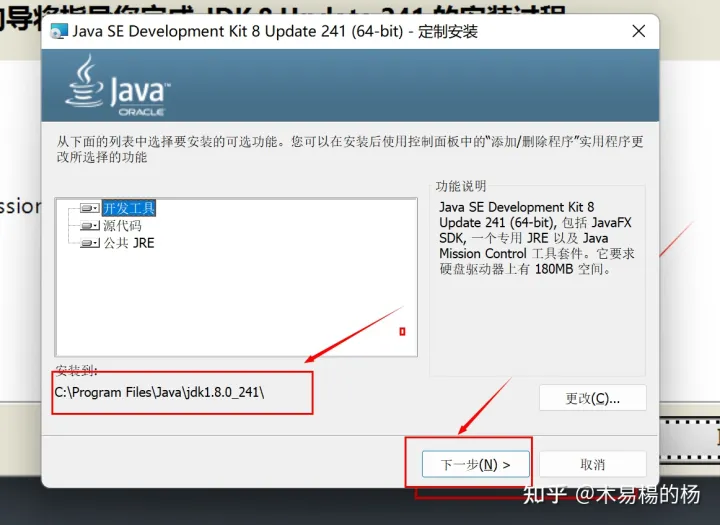Click the 更改(C)... button

pyautogui.click(x=592, y=398)
